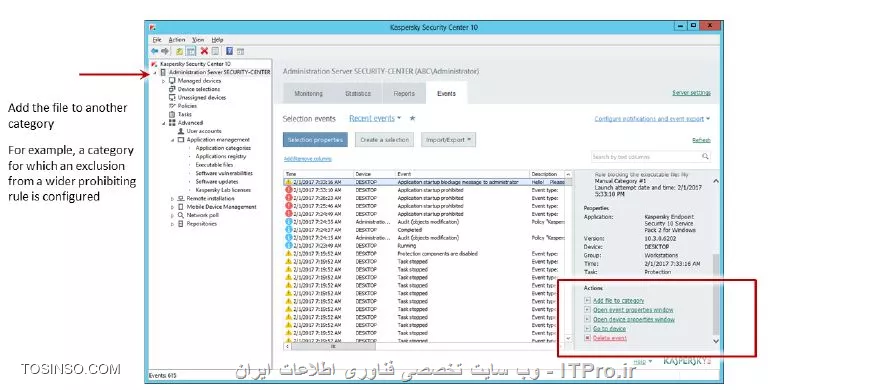Select Managed devices in the console tree
870x390 pixels.
click(x=199, y=80)
